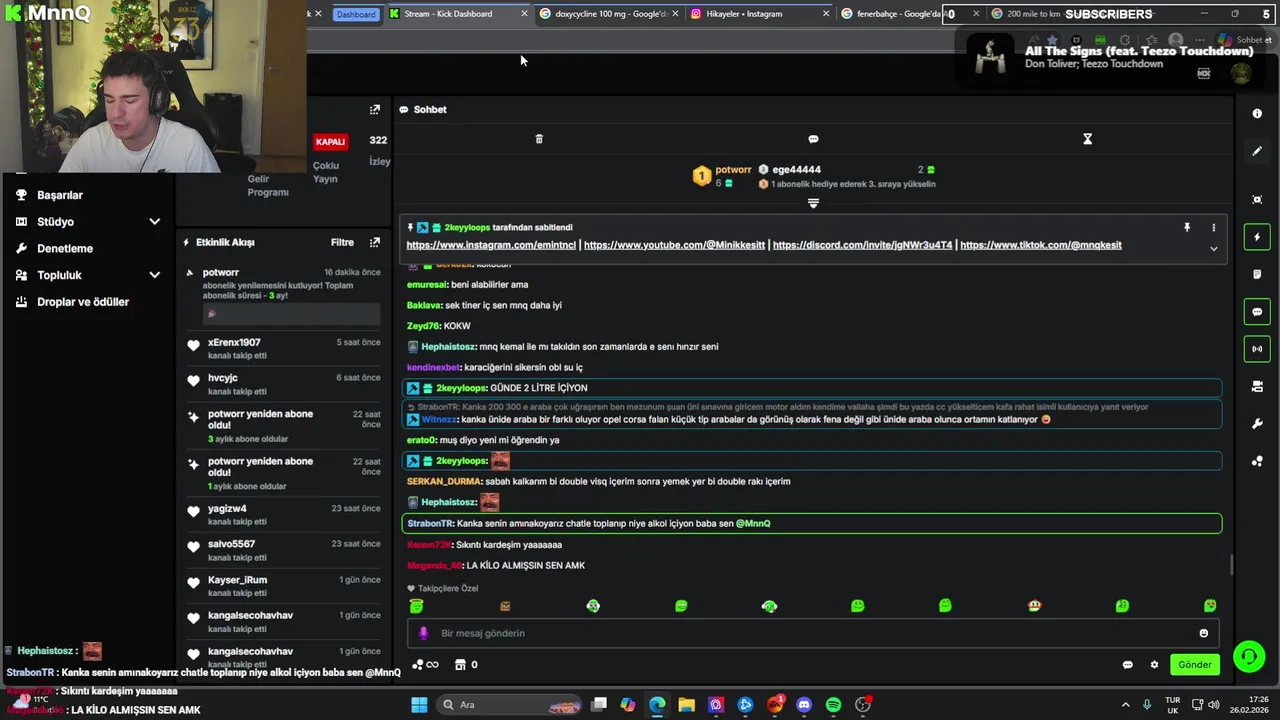Viewport: 1280px width, 720px height.
Task: Open emoji picker in message box
Action: point(1203,633)
